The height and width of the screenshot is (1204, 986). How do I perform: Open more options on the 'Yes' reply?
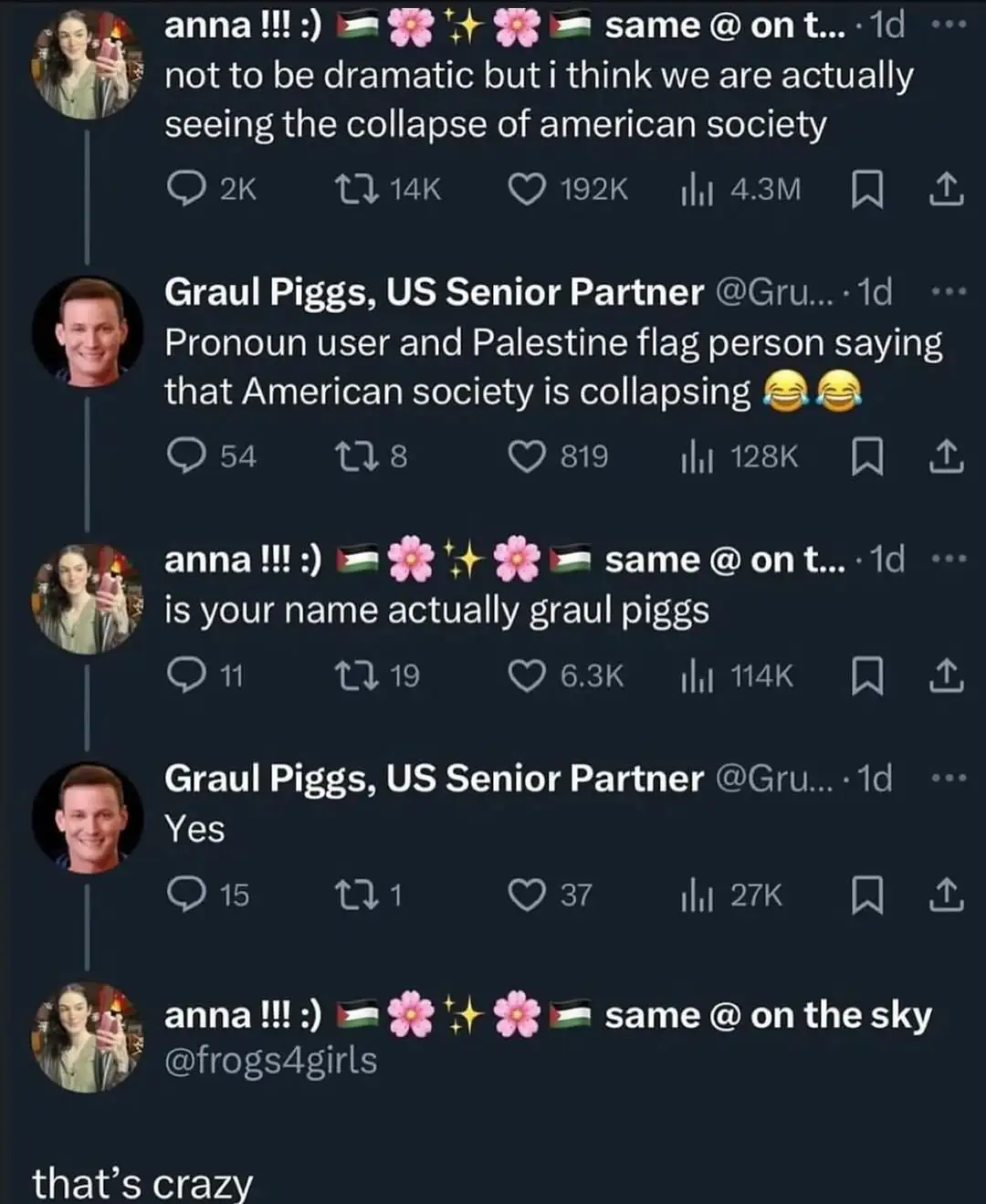[x=948, y=779]
